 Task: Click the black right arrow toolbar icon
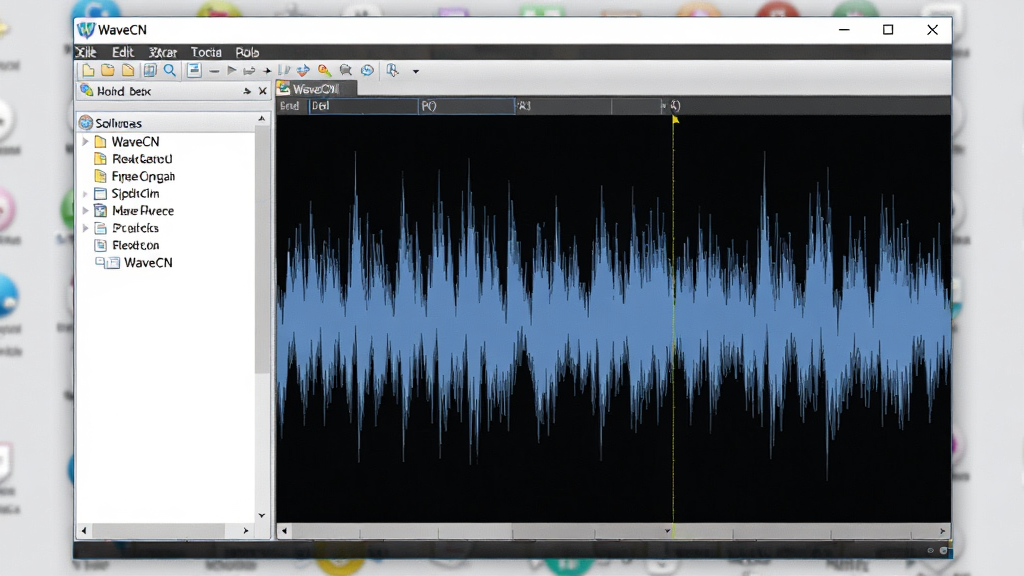[267, 71]
